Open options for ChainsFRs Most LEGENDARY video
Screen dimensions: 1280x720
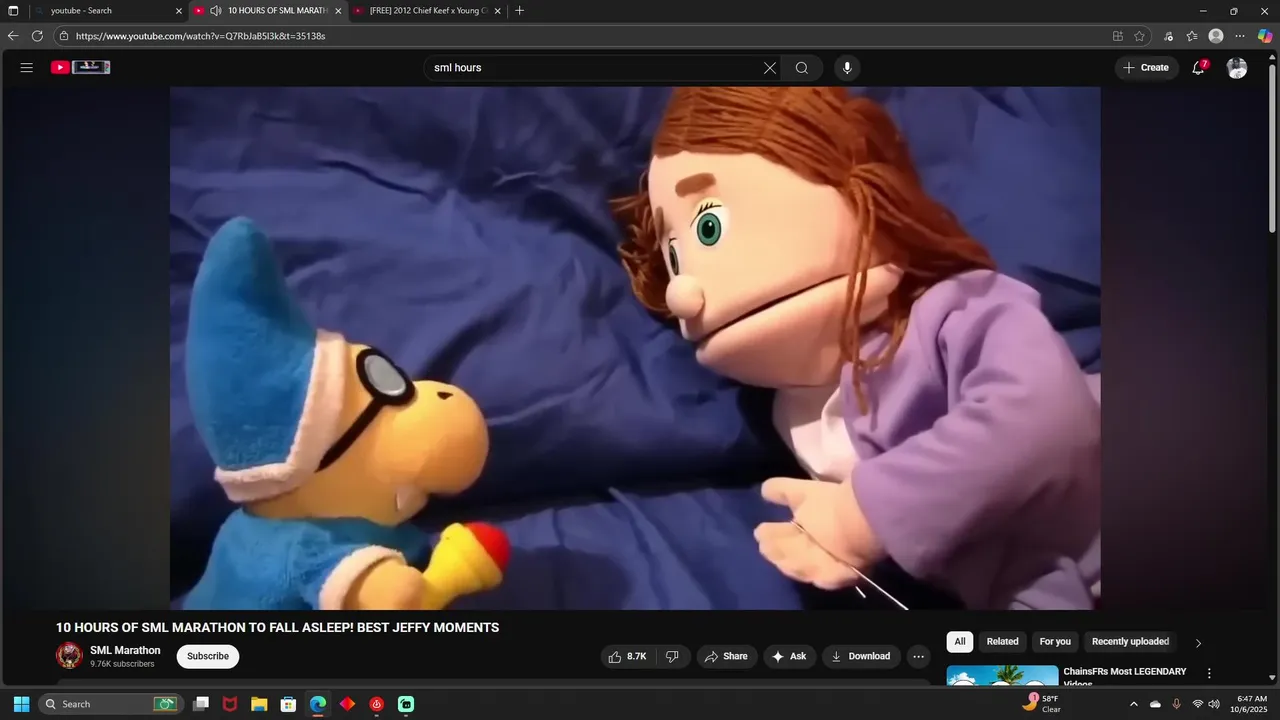(x=1209, y=674)
